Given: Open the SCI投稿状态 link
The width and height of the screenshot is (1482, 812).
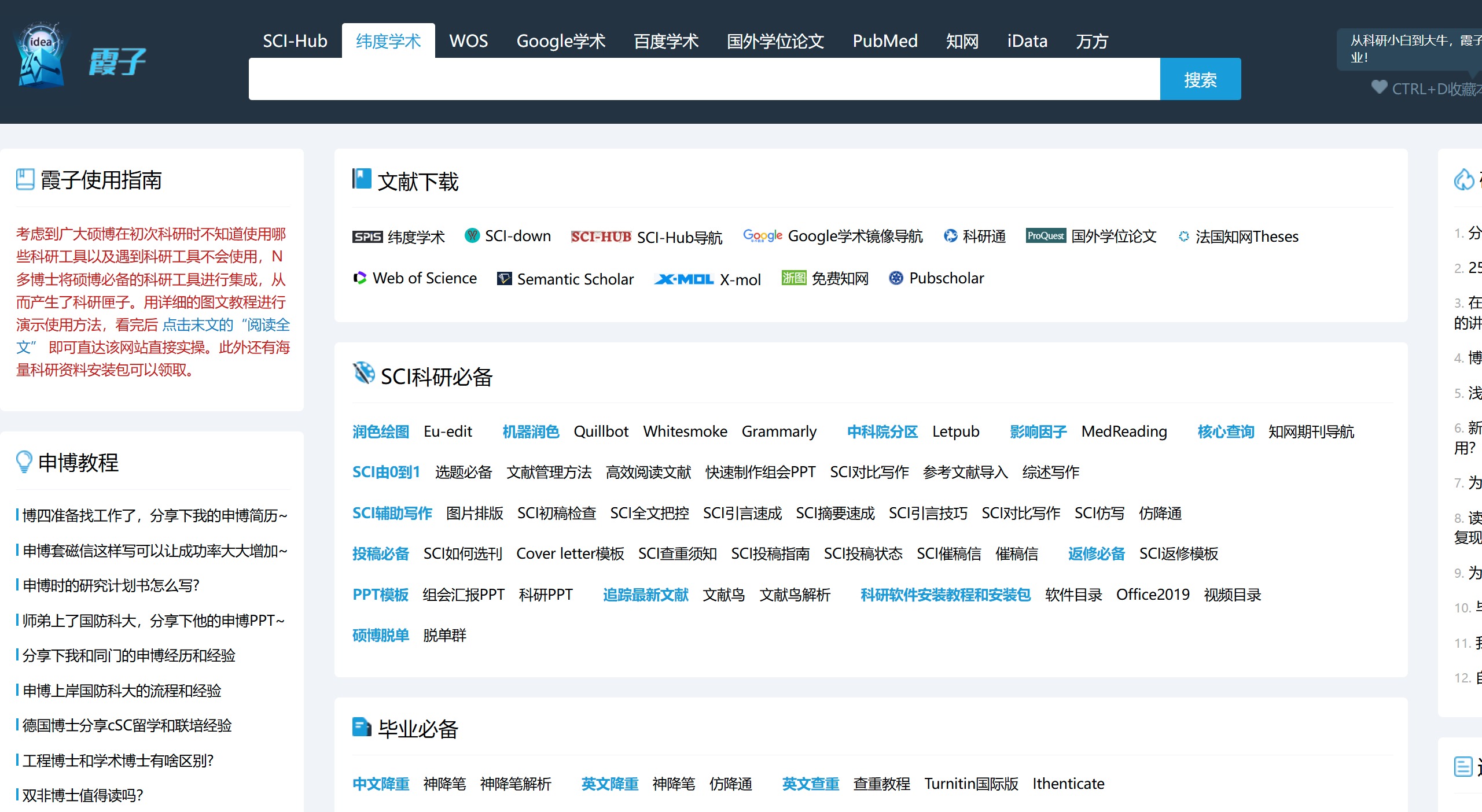Looking at the screenshot, I should [863, 553].
